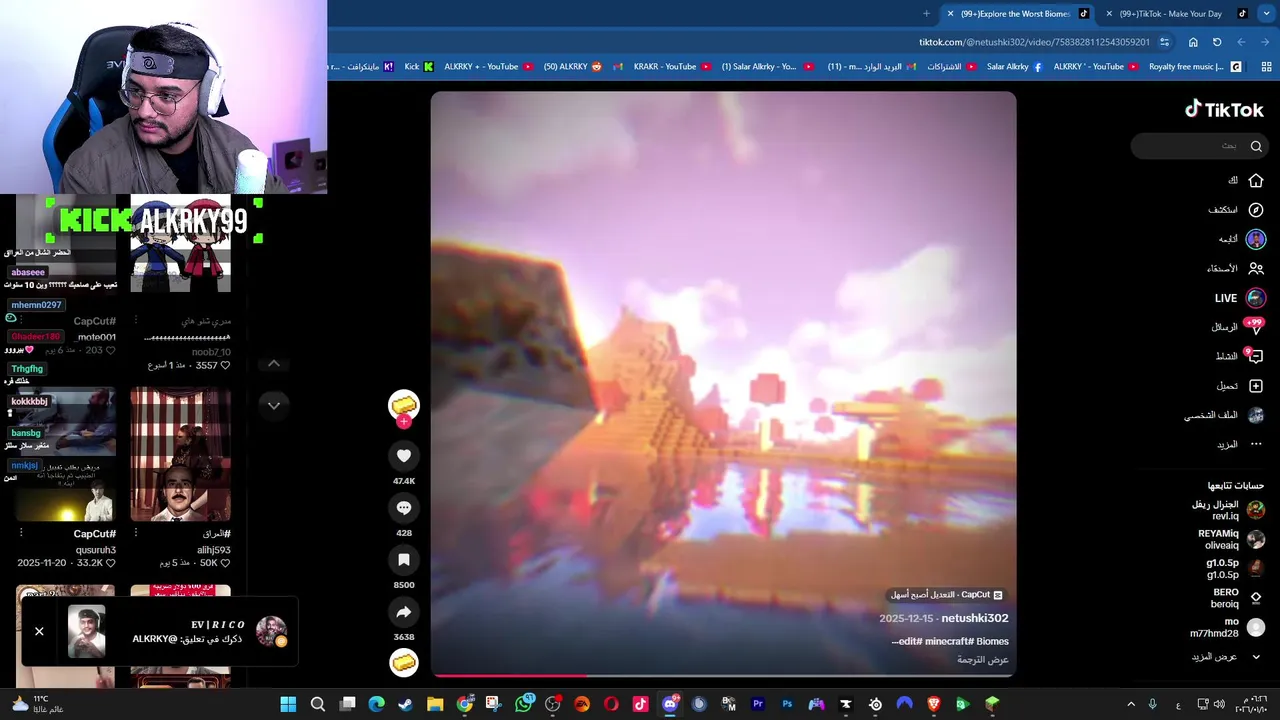Open the Kick bookmark
Viewport: 1280px width, 720px height.
pyautogui.click(x=419, y=67)
